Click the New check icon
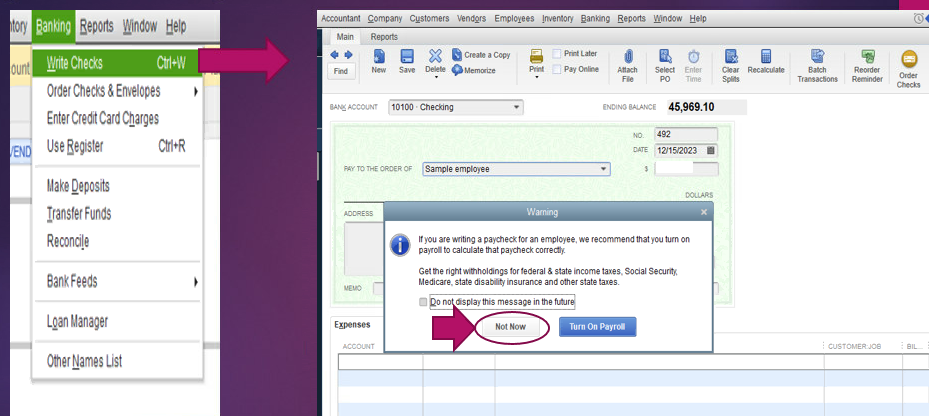Viewport: 929px width, 416px height. tap(379, 56)
